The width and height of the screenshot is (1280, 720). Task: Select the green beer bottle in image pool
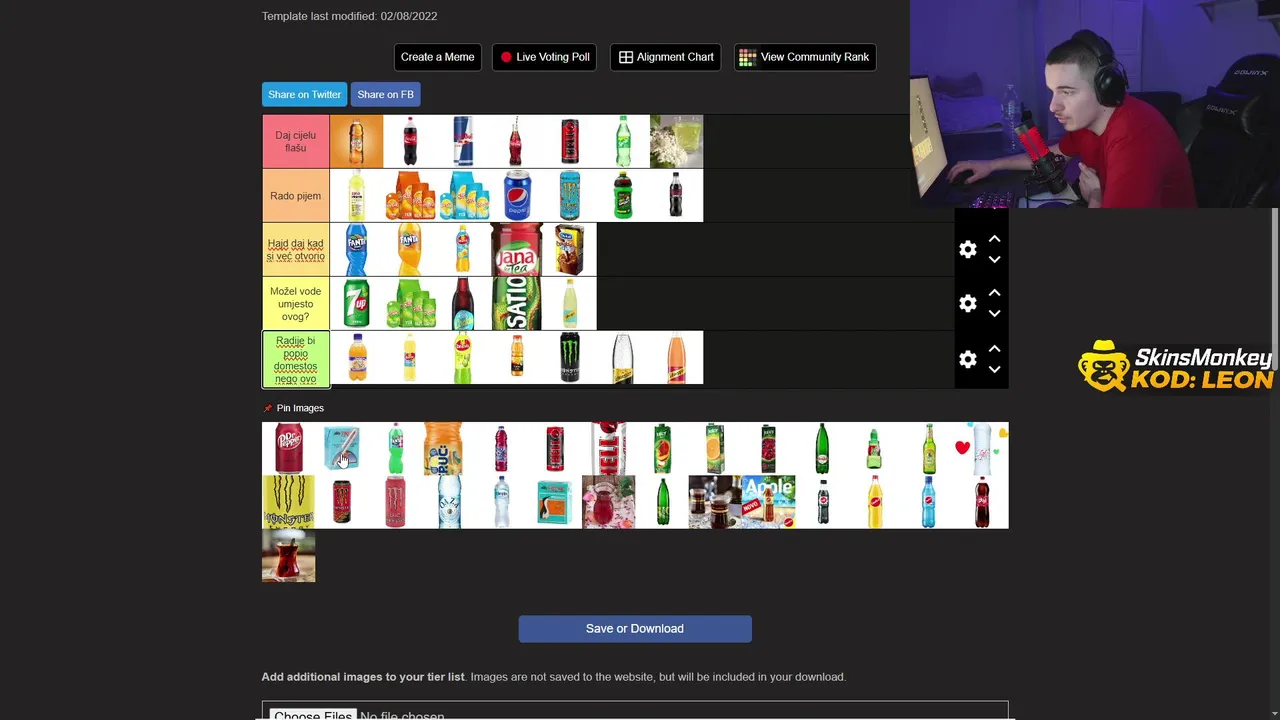(928, 448)
